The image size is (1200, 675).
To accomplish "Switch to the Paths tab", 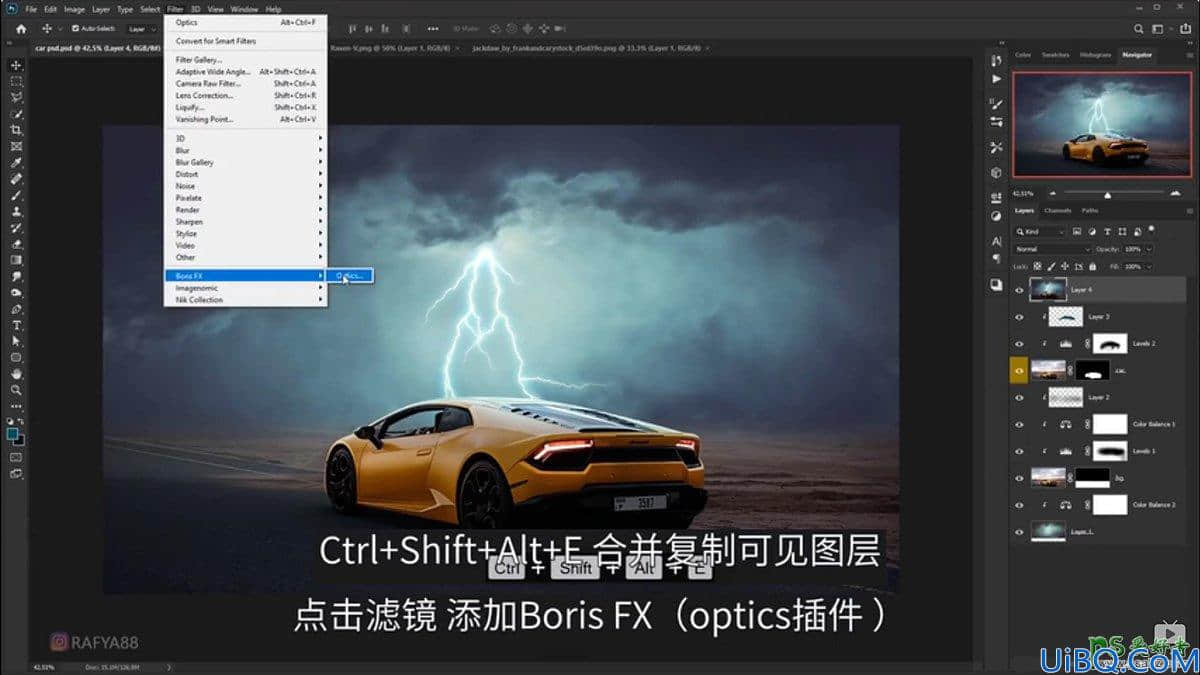I will click(1090, 210).
